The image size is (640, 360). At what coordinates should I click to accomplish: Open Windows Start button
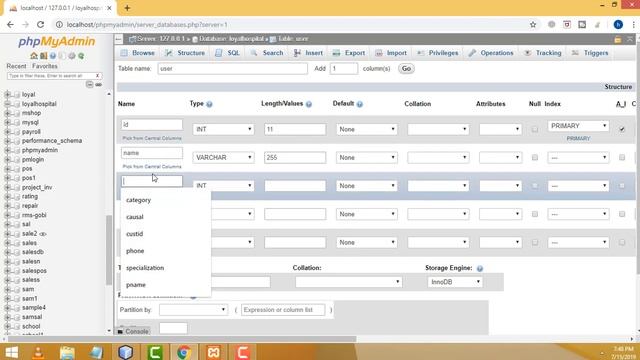(11, 352)
